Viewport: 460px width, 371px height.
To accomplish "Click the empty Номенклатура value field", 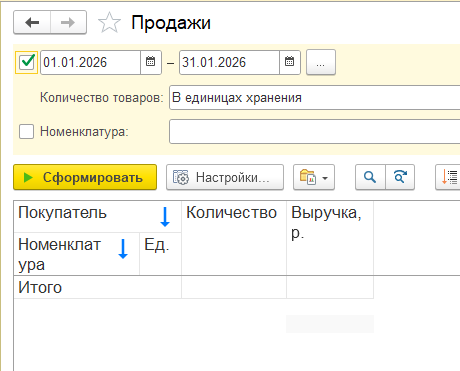I will click(314, 131).
